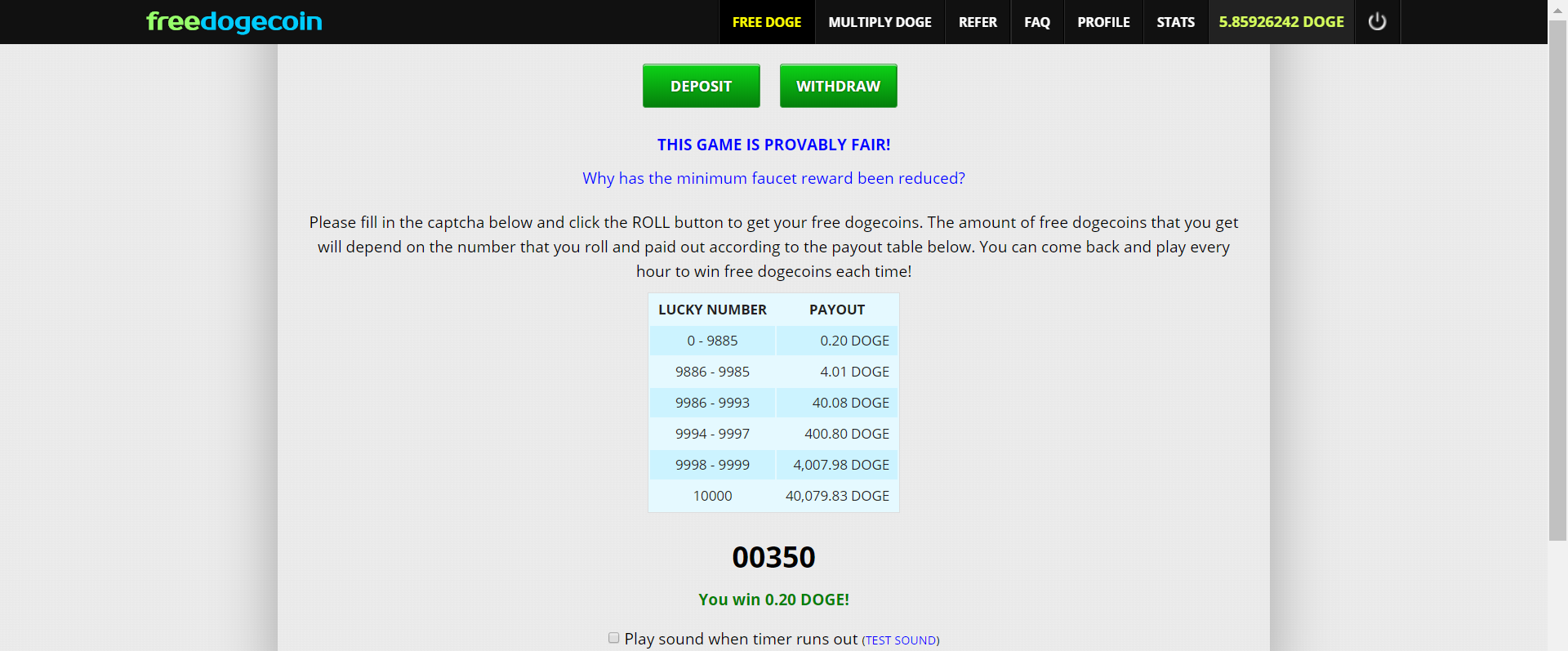The height and width of the screenshot is (651, 1568).
Task: Select the 400.80 DOGE payout cell
Action: click(837, 434)
